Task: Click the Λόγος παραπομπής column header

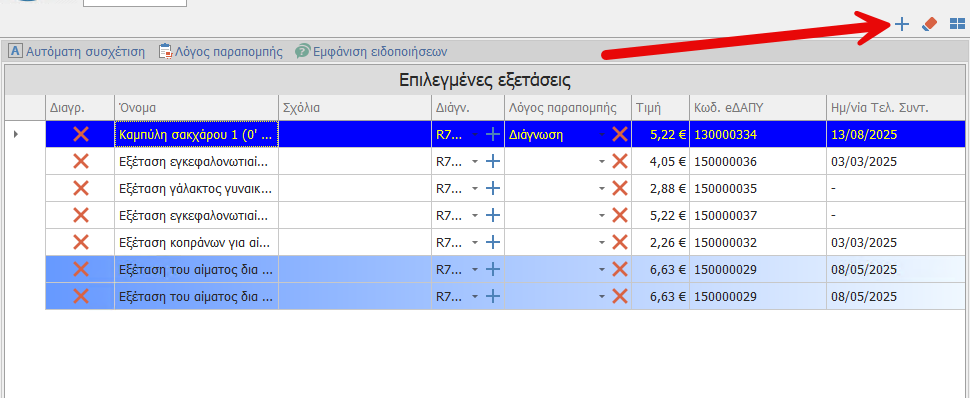Action: (569, 108)
